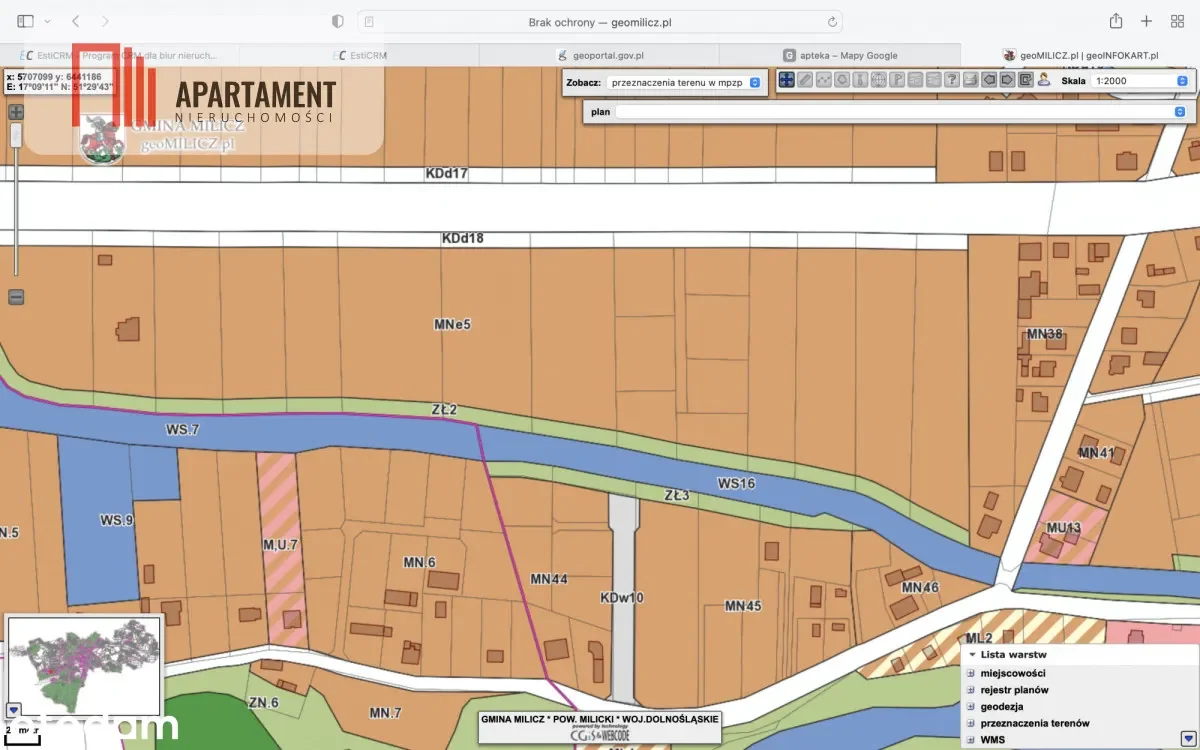Click the zoom slider handle
1200x750 pixels.
click(16, 135)
